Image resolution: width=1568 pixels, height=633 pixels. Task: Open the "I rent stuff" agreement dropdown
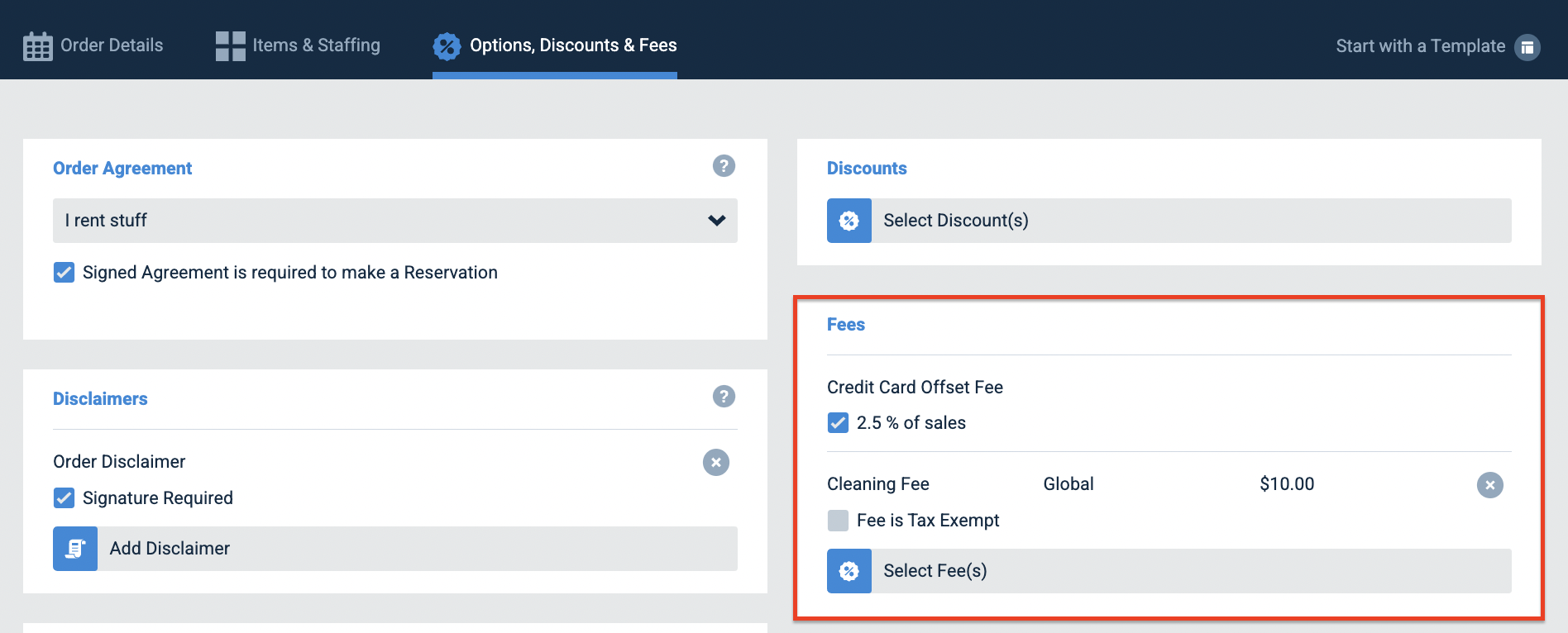(395, 221)
